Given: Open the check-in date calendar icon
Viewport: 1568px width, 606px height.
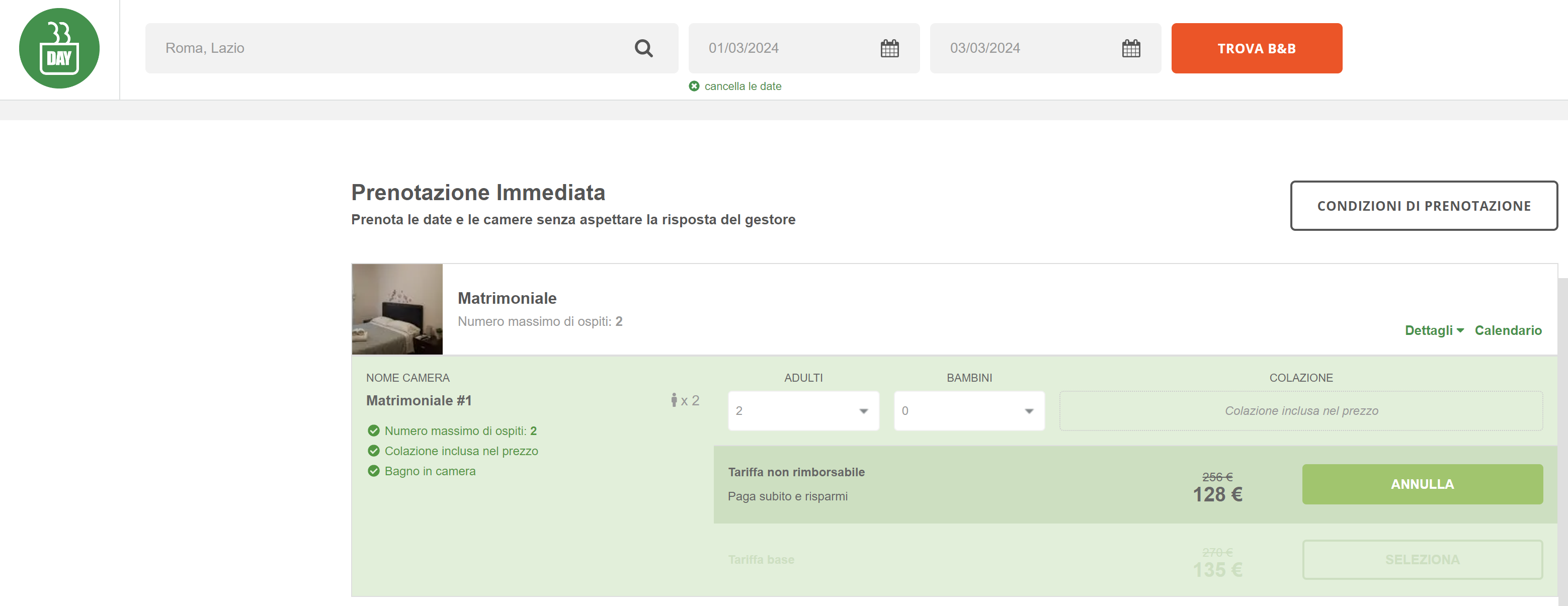Looking at the screenshot, I should point(889,48).
